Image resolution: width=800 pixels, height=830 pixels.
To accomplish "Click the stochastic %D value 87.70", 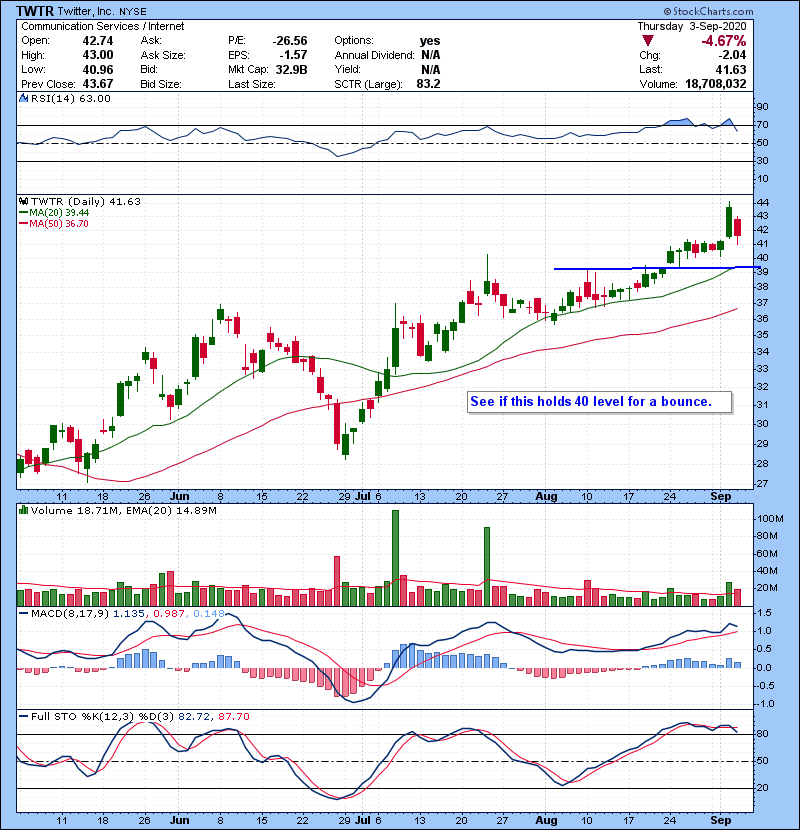I will click(x=233, y=716).
